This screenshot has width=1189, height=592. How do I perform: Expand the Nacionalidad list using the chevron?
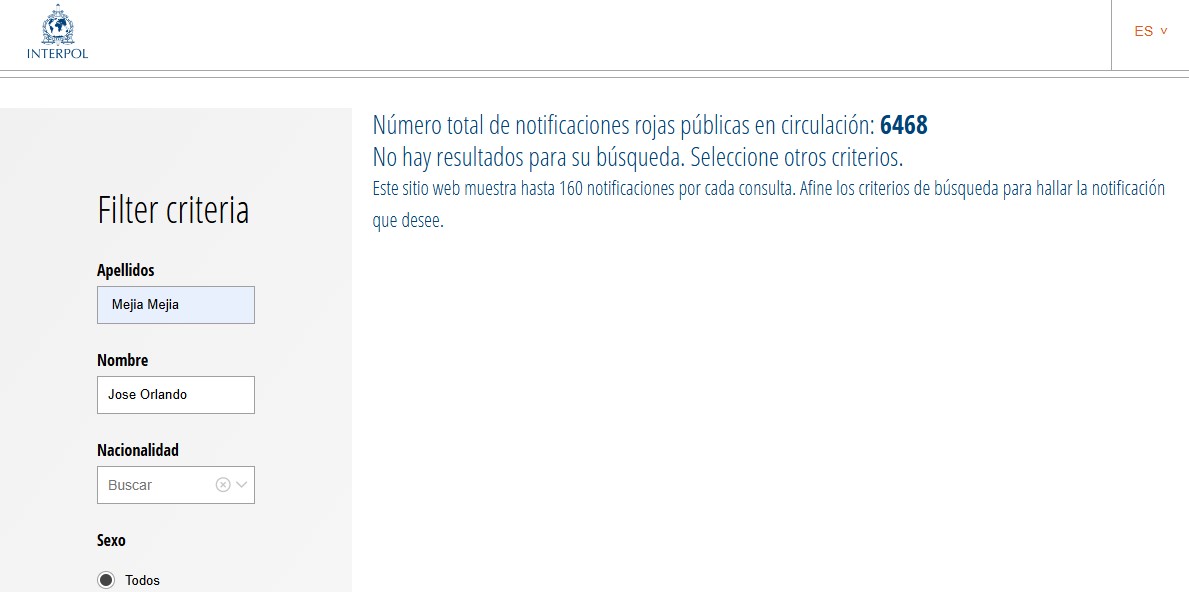coord(242,485)
